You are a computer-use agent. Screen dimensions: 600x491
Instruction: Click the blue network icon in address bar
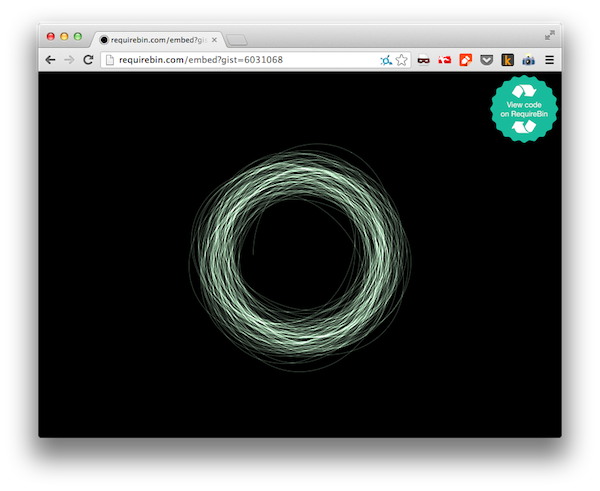tap(385, 60)
